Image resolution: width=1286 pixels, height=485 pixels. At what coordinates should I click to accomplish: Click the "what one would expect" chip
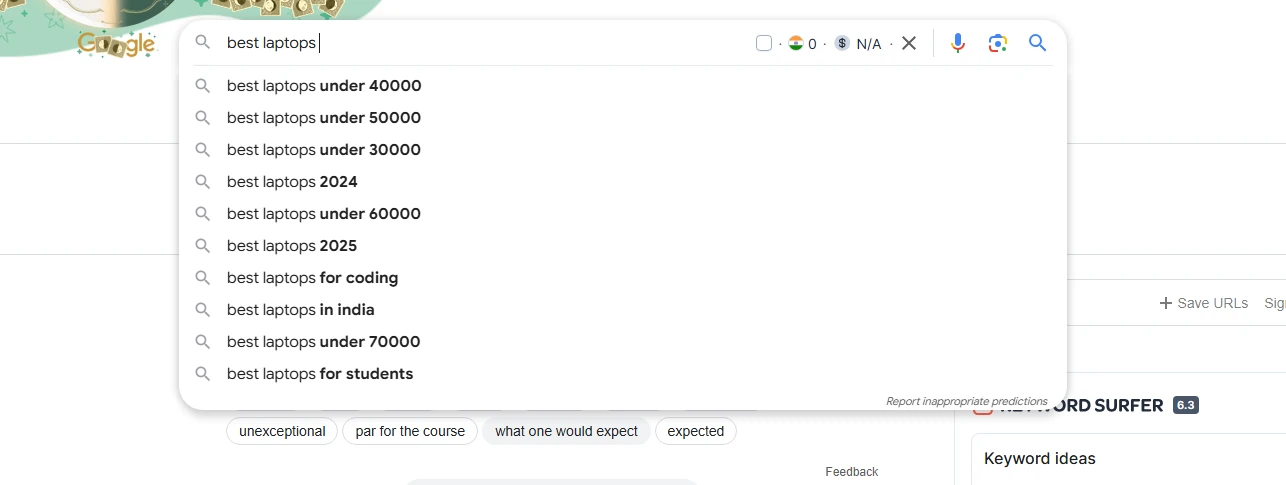tap(566, 431)
